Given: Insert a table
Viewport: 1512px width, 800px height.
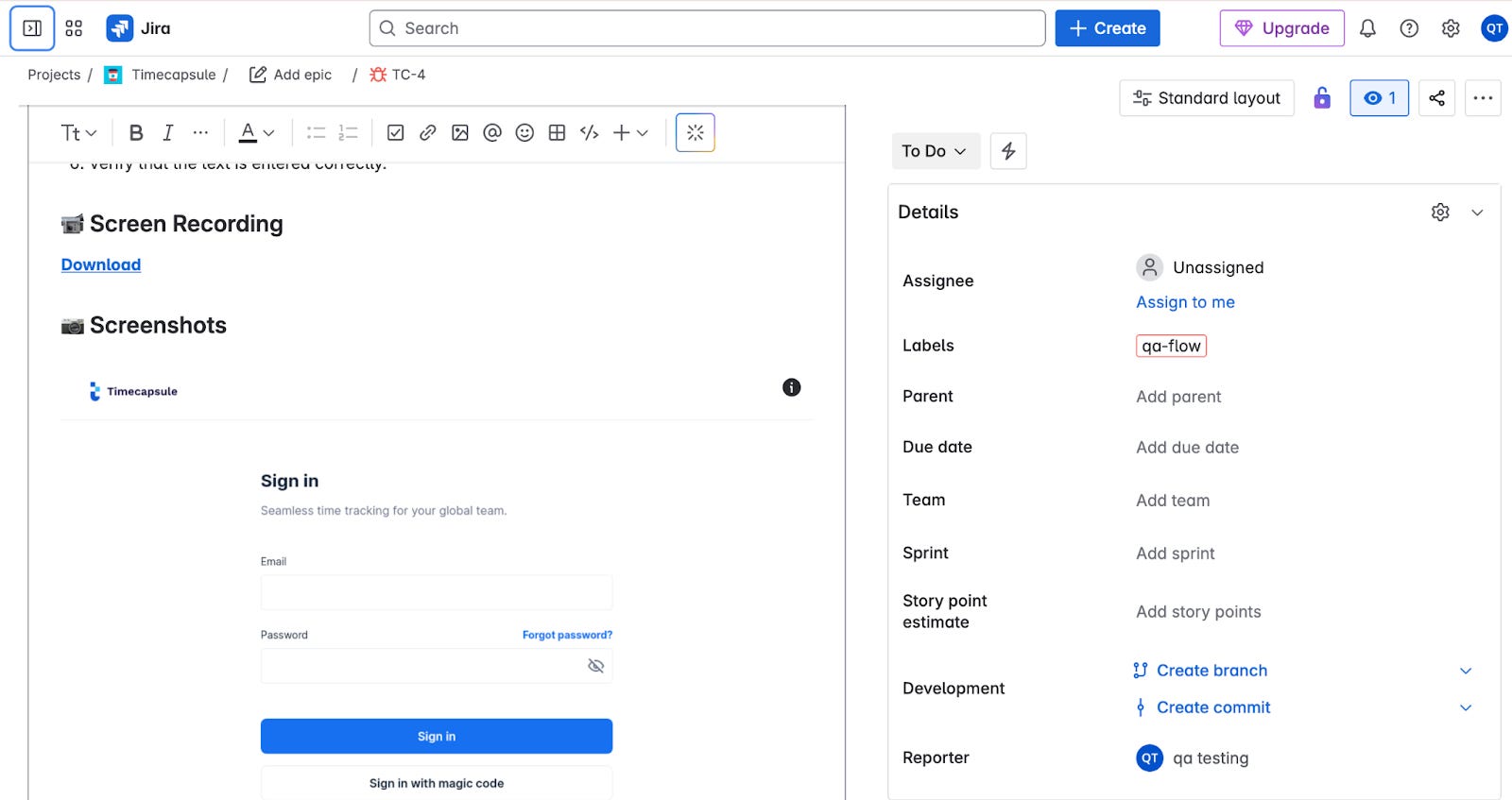Looking at the screenshot, I should tap(557, 133).
